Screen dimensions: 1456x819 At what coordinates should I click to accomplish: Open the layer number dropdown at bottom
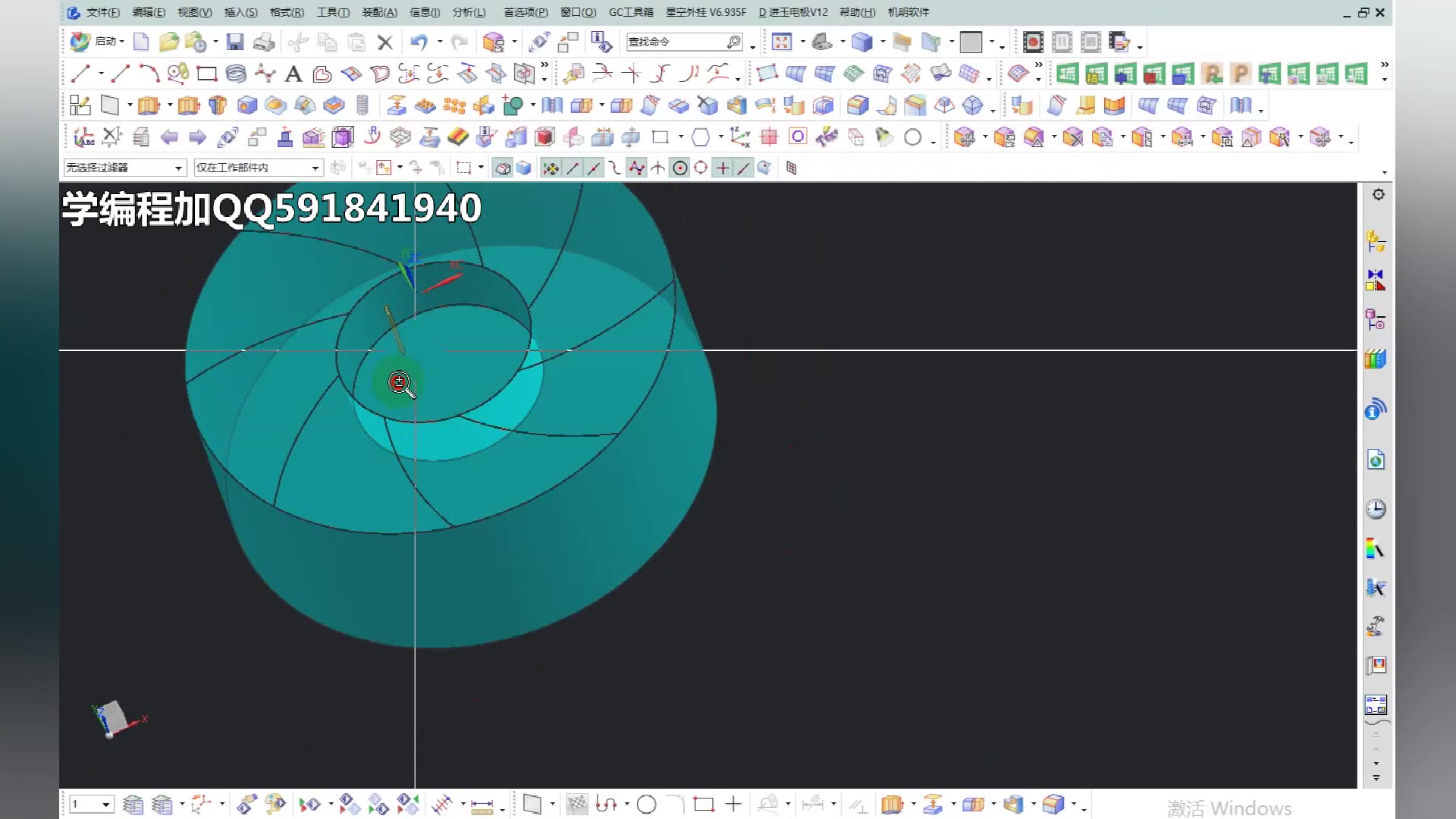(x=105, y=805)
